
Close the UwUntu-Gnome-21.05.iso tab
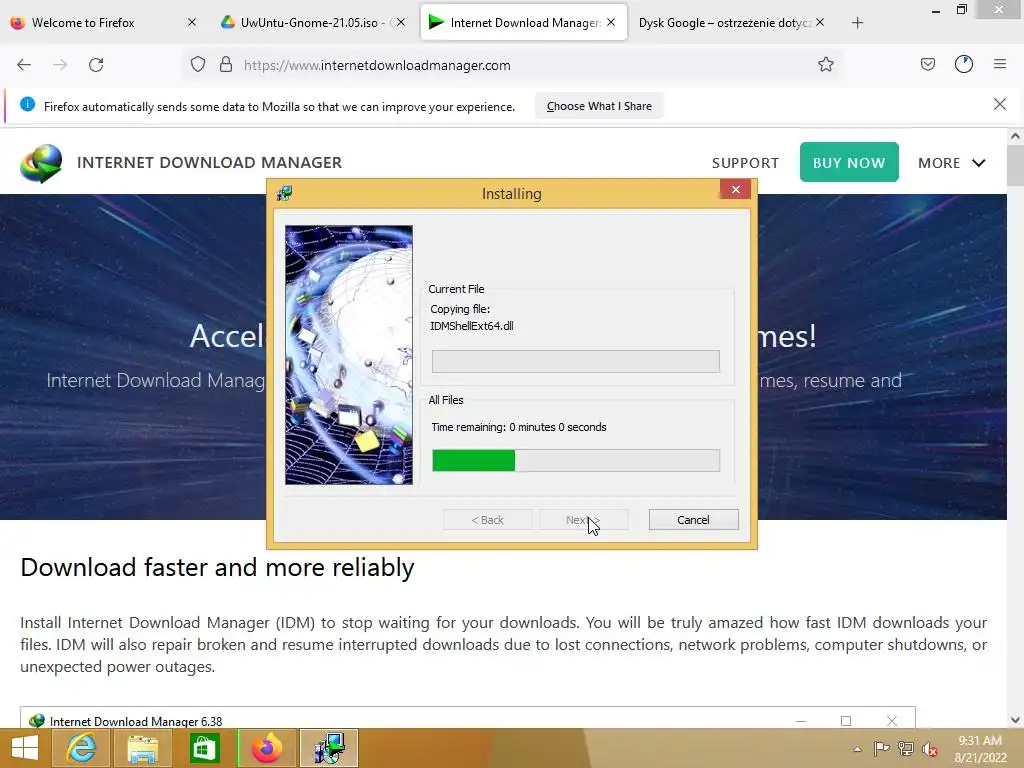pos(401,22)
